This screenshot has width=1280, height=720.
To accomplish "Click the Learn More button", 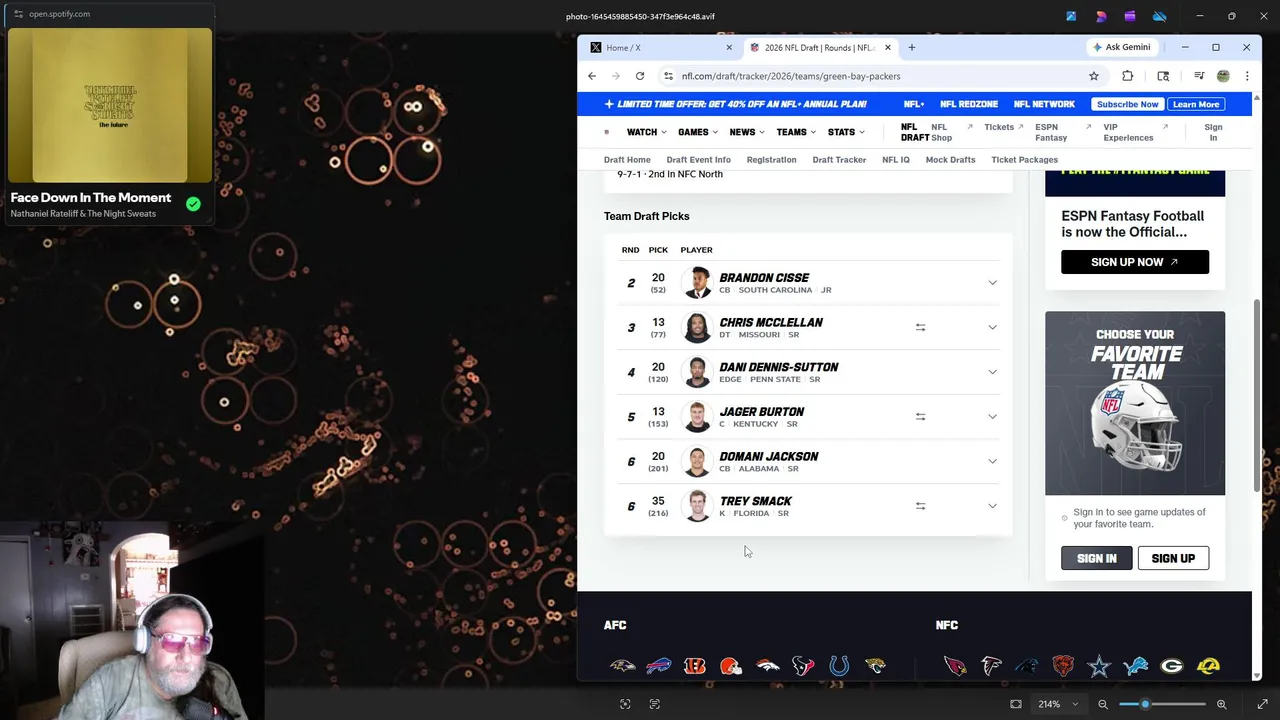I will coord(1196,104).
